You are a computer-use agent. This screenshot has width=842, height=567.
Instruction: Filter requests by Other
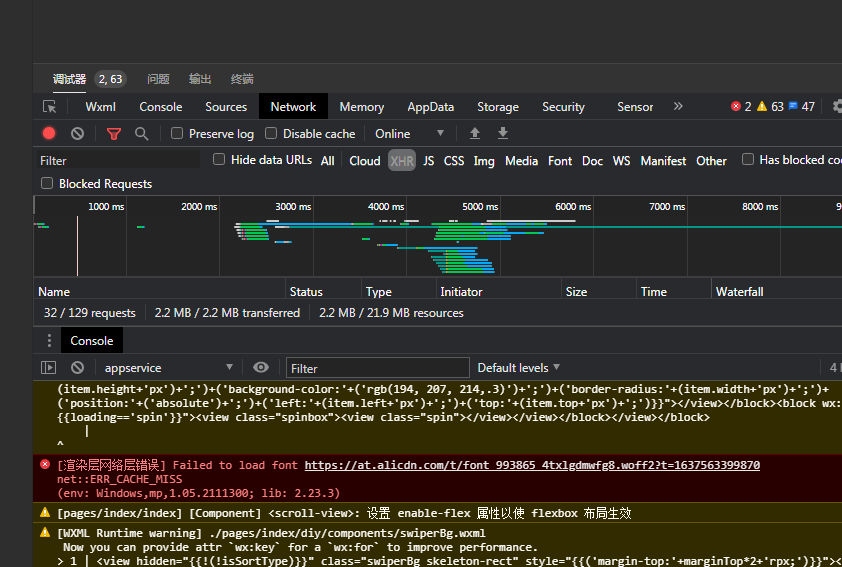coord(711,161)
